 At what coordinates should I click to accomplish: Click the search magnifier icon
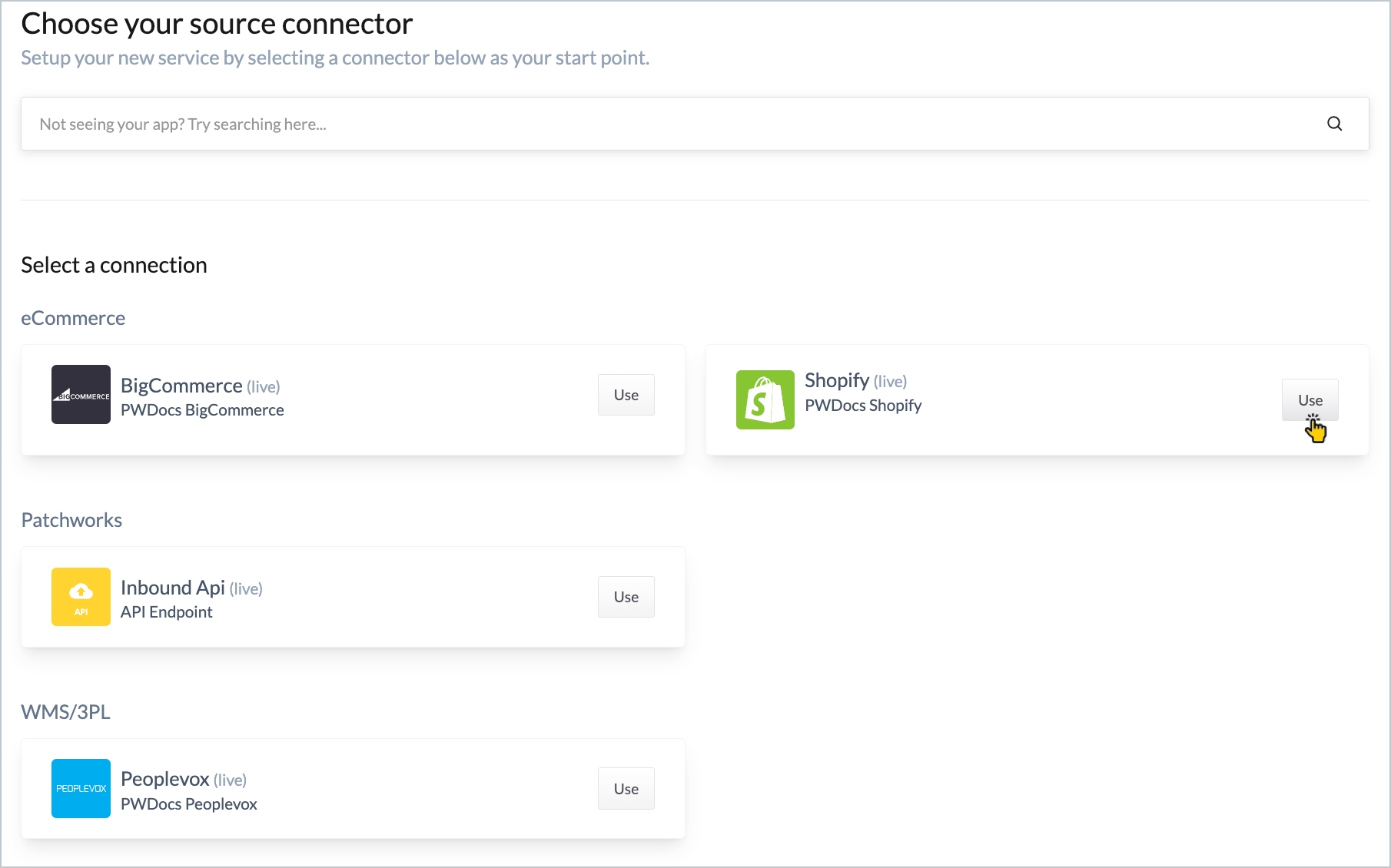tap(1334, 124)
